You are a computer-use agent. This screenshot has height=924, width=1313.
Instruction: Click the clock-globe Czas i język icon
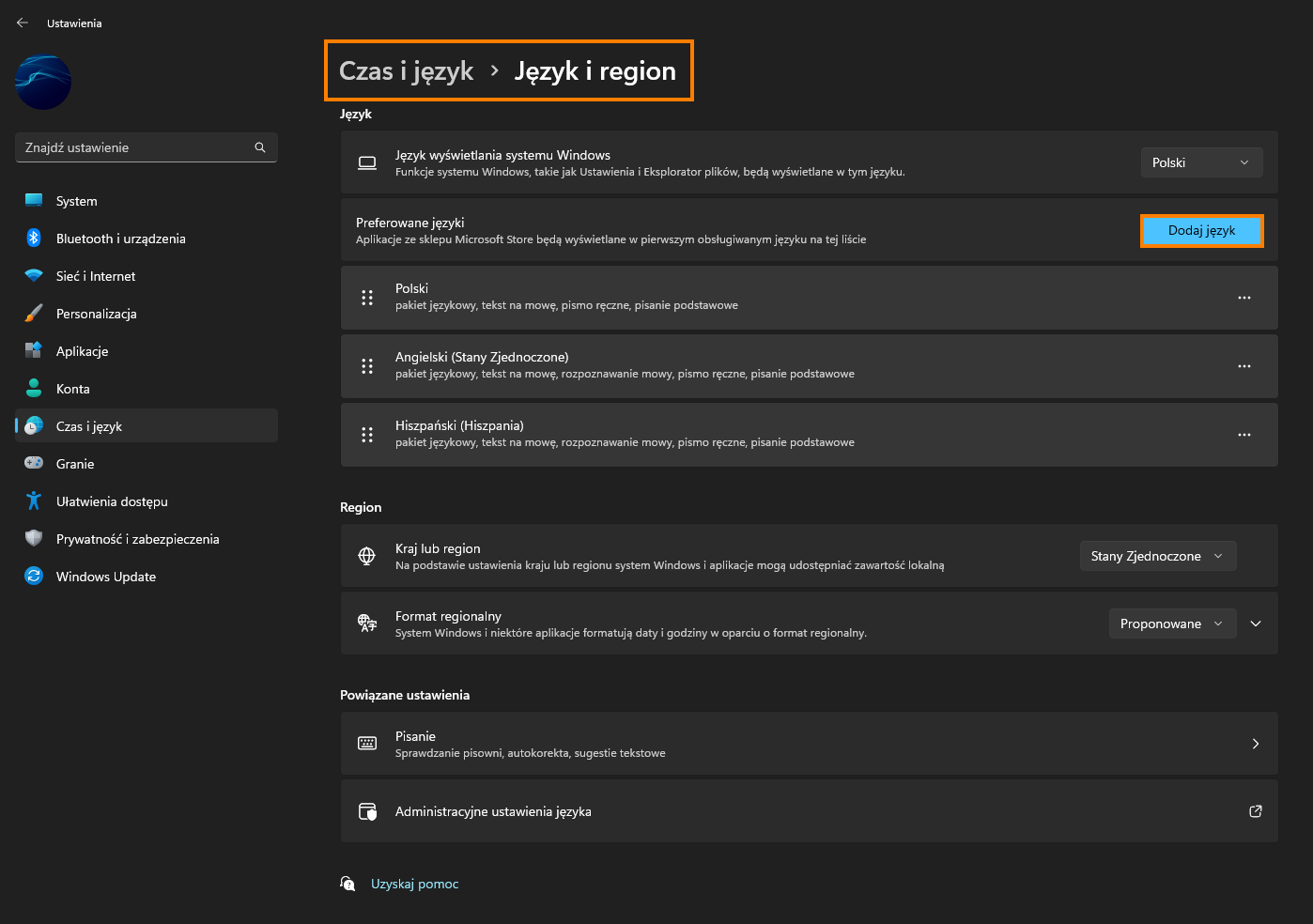tap(34, 426)
